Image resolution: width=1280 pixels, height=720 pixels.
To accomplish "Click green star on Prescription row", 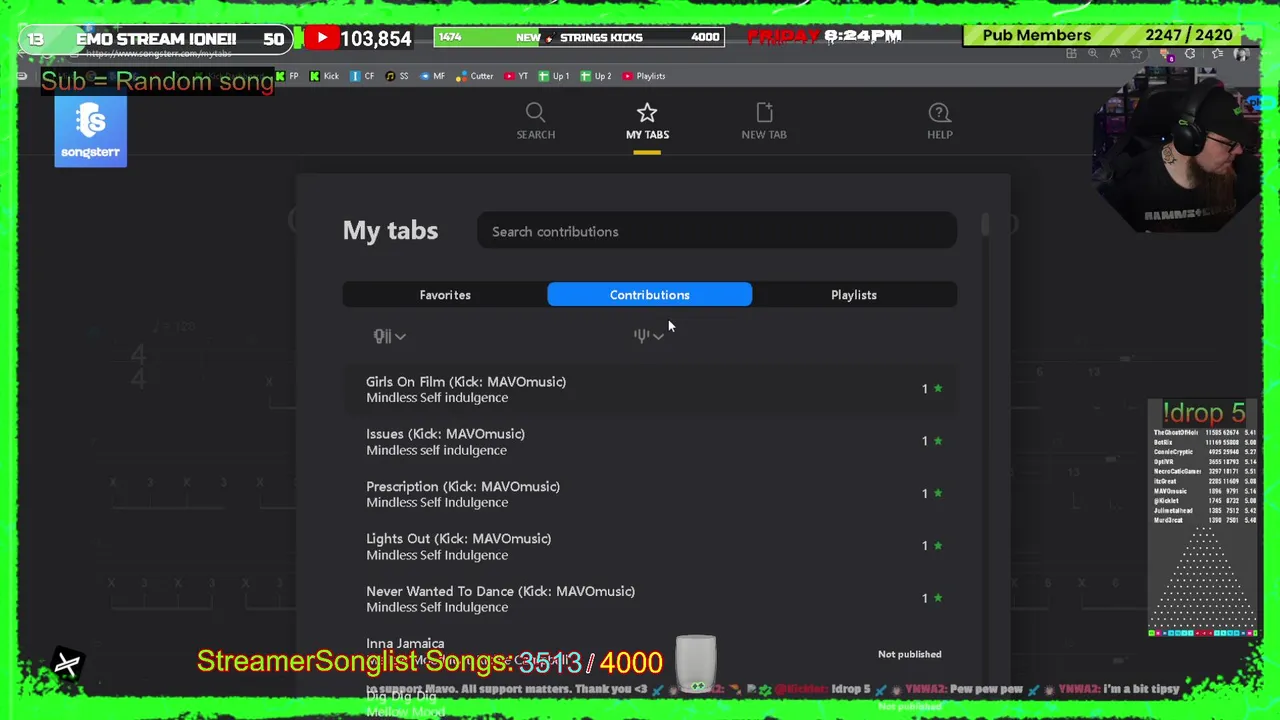I will 938,493.
